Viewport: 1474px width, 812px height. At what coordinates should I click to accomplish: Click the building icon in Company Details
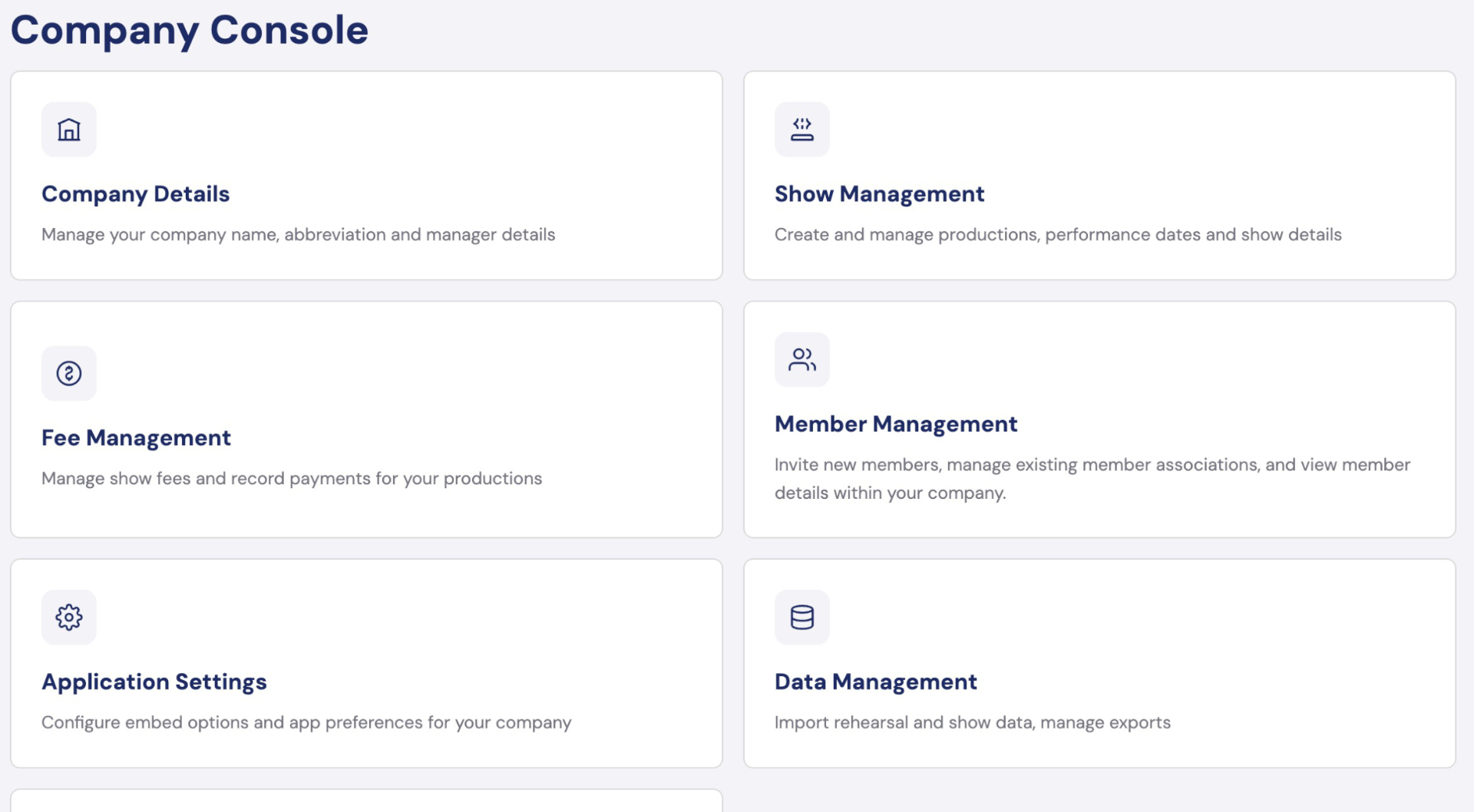[x=69, y=130]
